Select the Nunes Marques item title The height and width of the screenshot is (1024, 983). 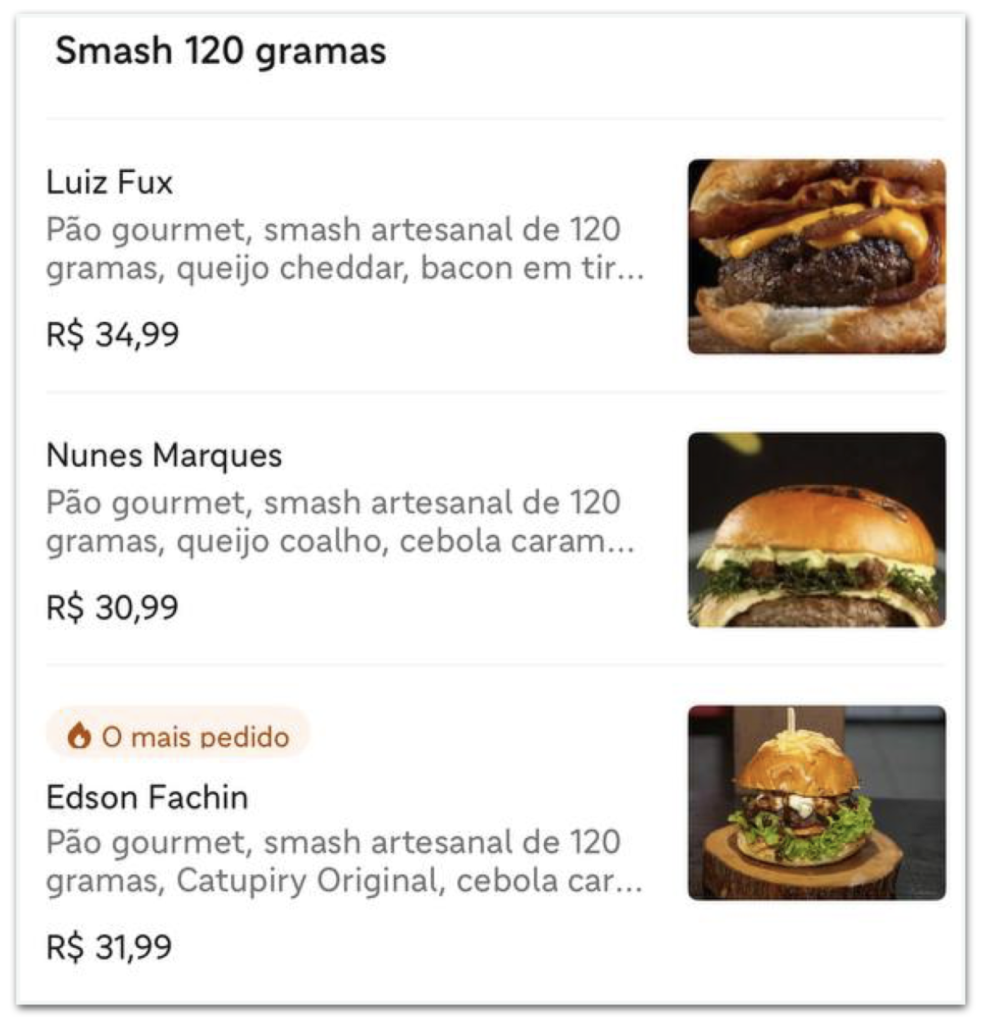pos(164,455)
